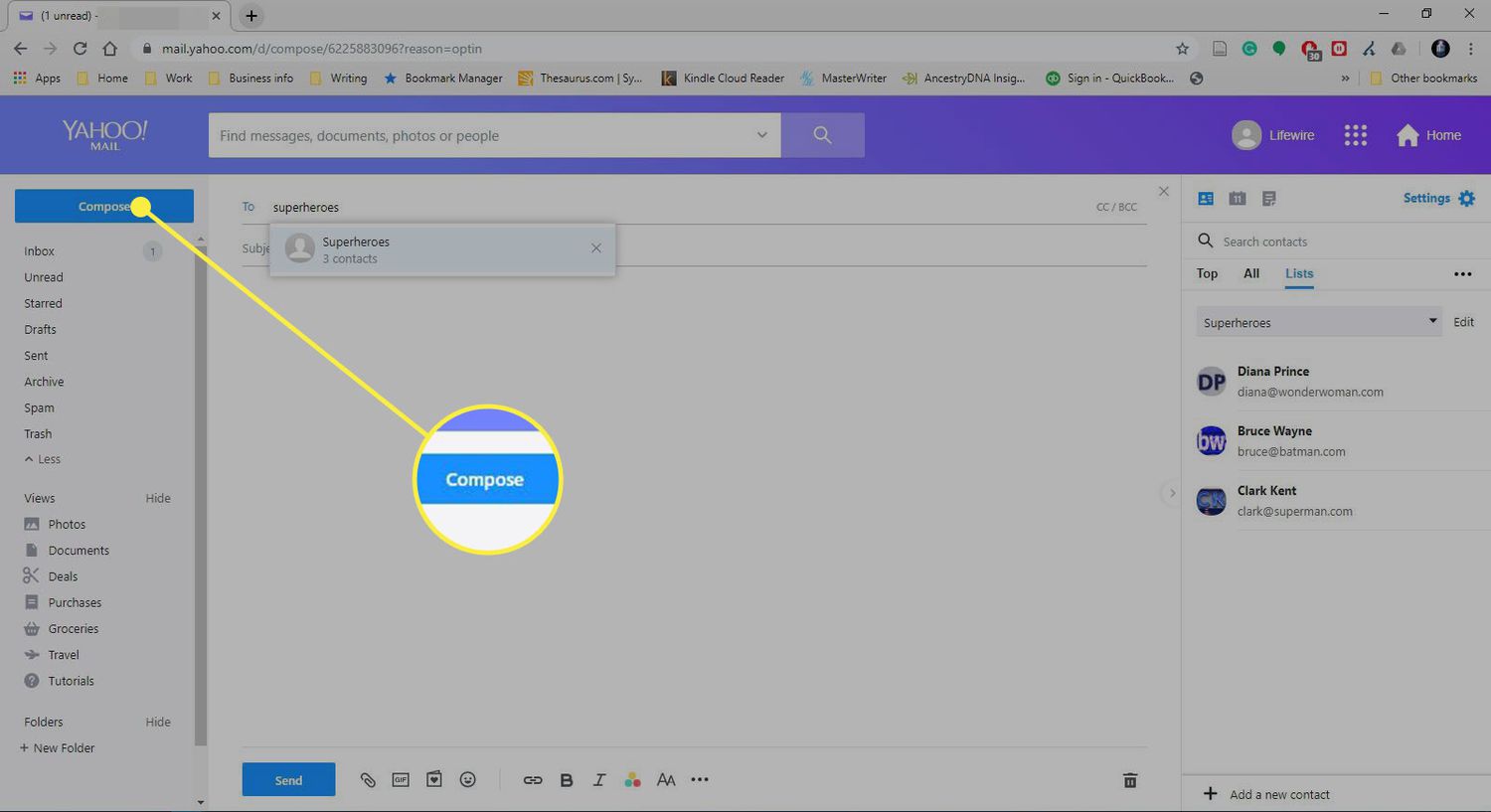
Task: Insert a hyperlink using the link icon
Action: [x=533, y=779]
